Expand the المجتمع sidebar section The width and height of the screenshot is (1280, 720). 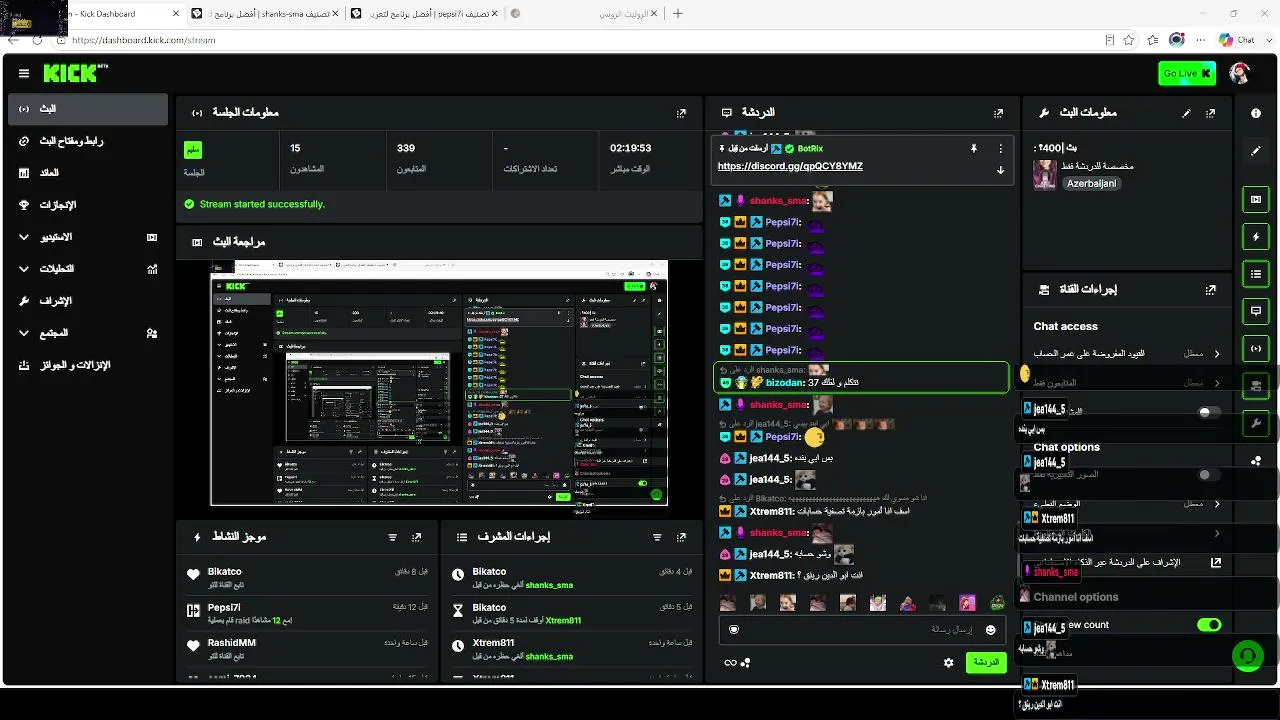point(88,333)
